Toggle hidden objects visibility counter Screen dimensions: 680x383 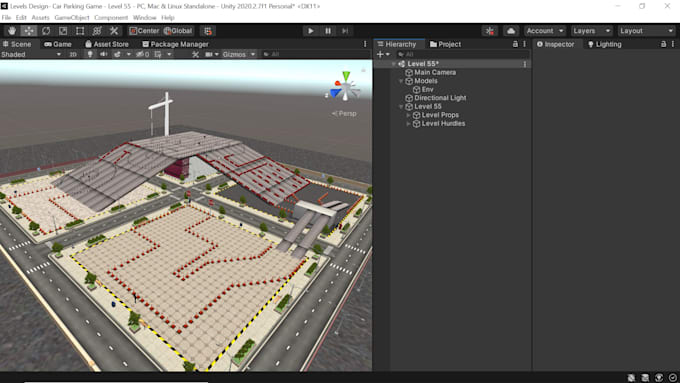[142, 54]
